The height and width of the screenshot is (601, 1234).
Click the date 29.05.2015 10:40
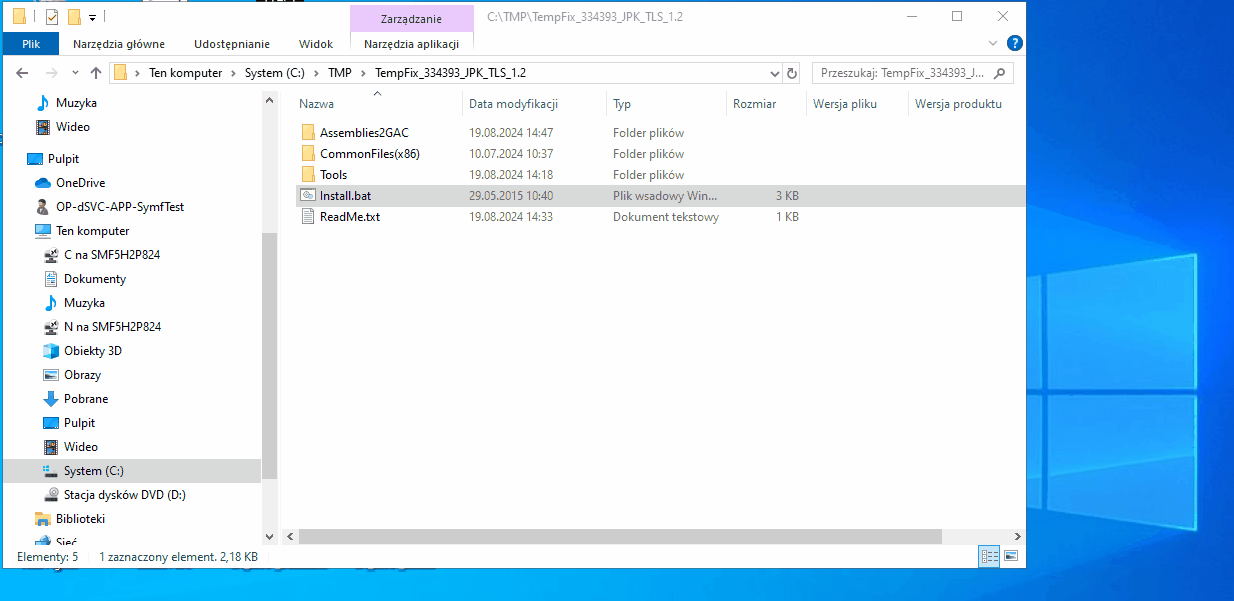(x=511, y=195)
